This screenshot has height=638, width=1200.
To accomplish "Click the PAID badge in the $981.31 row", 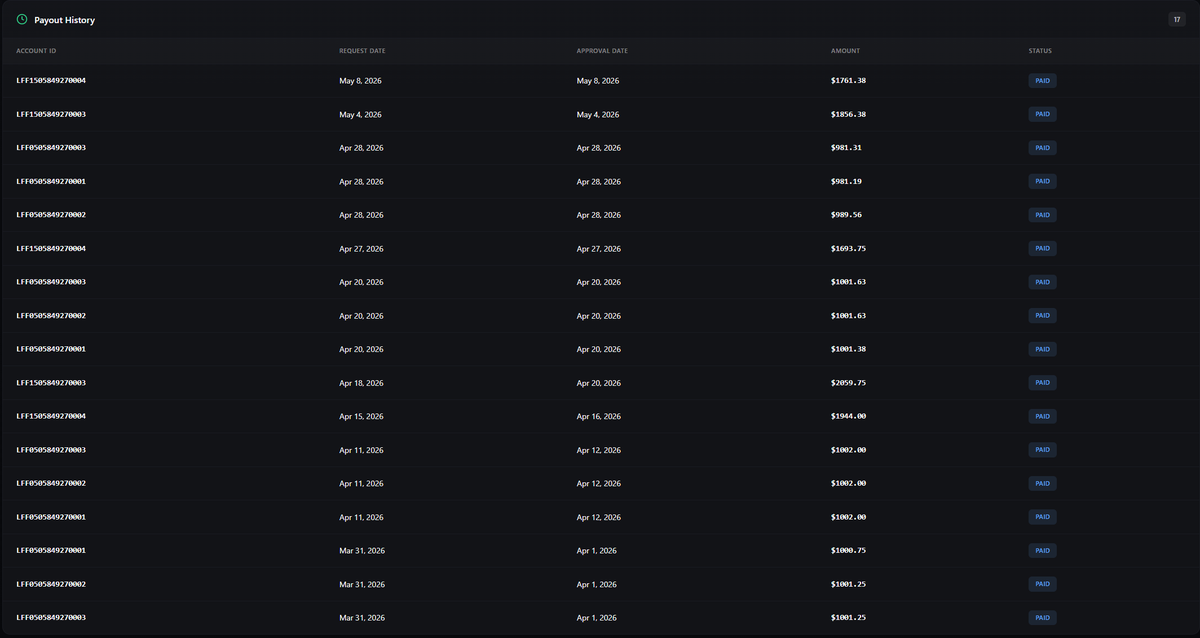I will 1042,148.
